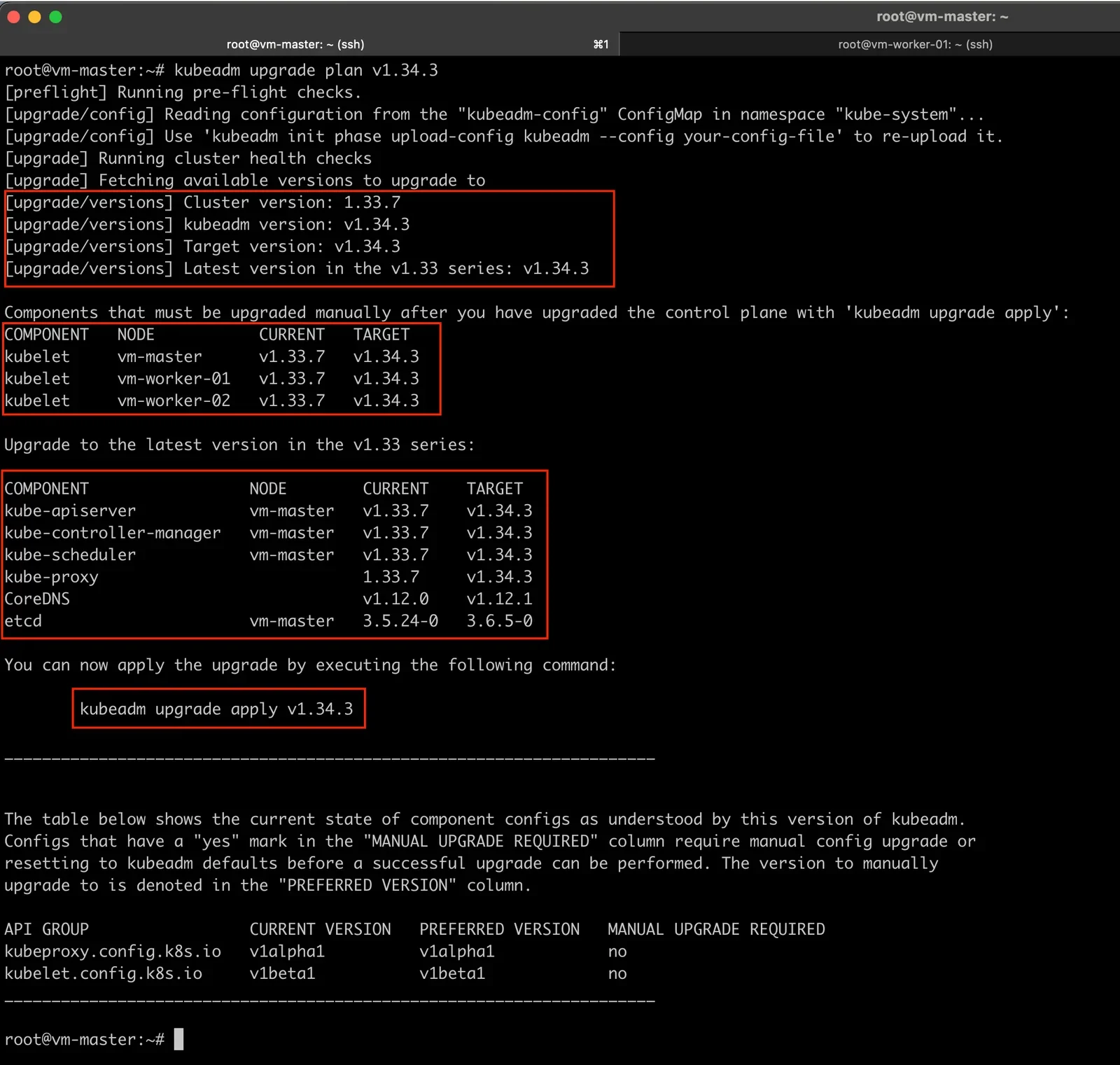Click the '[preflight] Running pre-flight checks' line

click(183, 92)
